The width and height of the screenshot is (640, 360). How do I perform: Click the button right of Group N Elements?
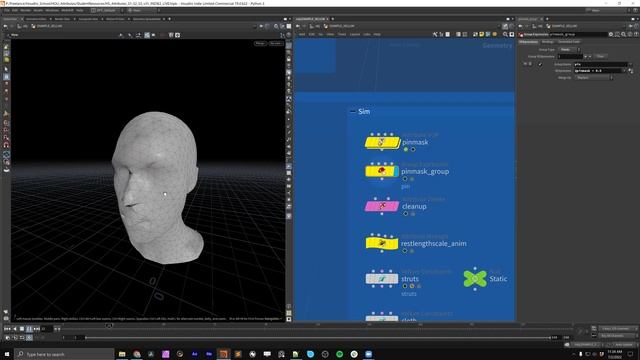pyautogui.click(x=600, y=56)
